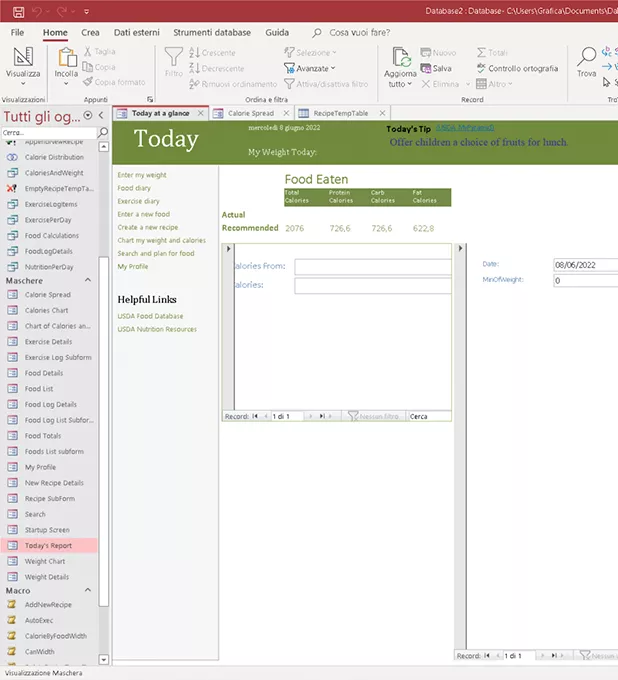Screen dimensions: 618x680
Task: Switch to RecipeTempTable document tab
Action: point(341,113)
